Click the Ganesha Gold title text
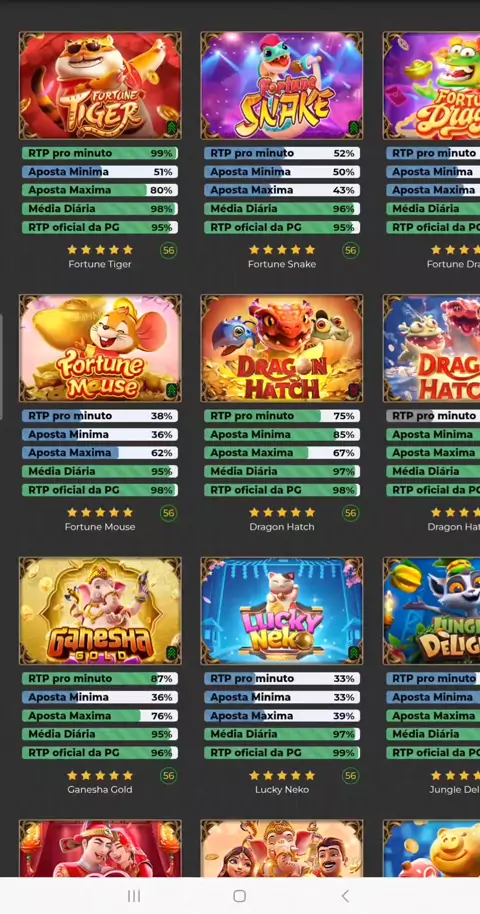 [100, 789]
